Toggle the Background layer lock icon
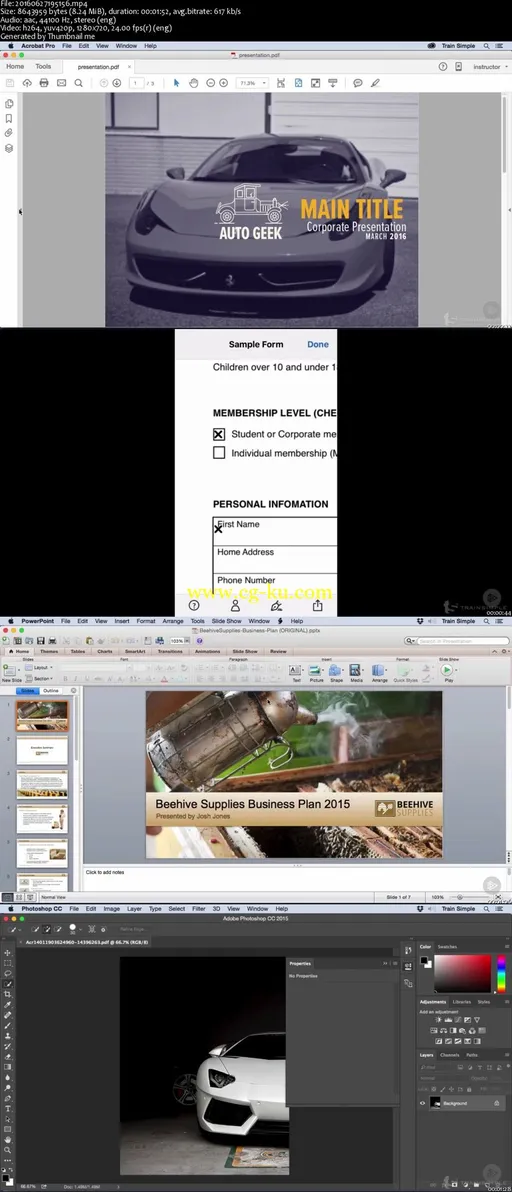 pyautogui.click(x=497, y=1102)
